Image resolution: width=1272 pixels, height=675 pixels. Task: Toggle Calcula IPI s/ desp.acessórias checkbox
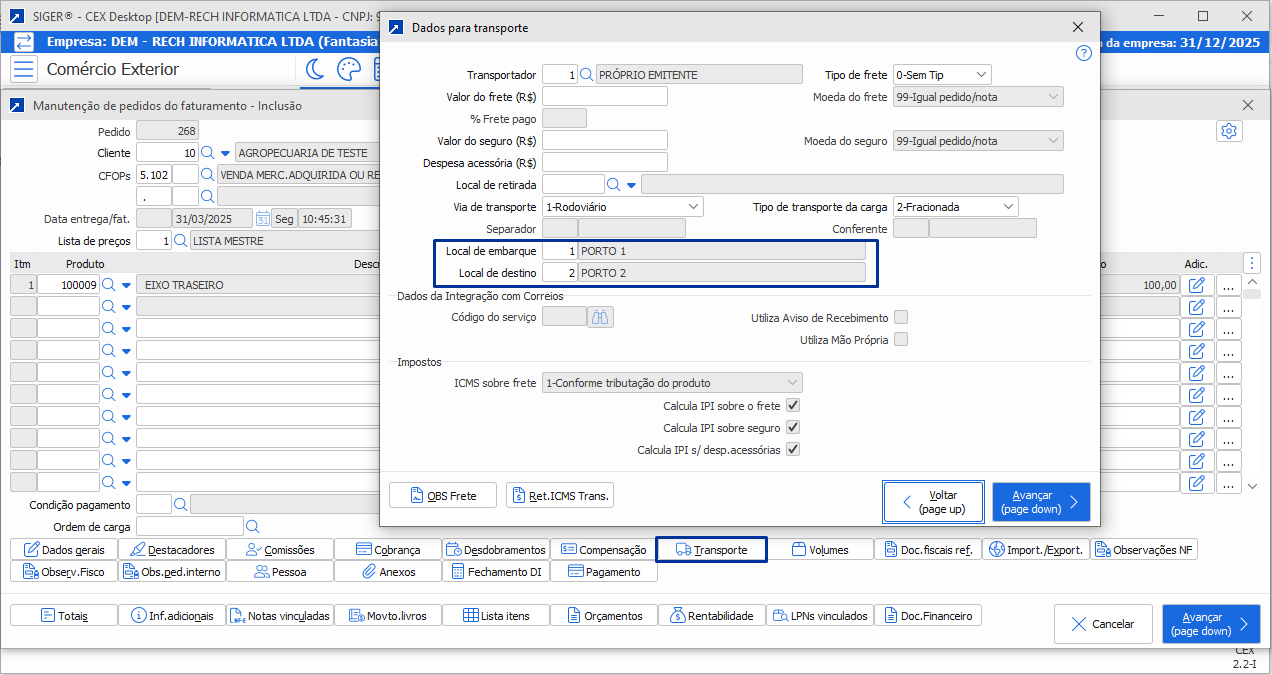coord(793,450)
